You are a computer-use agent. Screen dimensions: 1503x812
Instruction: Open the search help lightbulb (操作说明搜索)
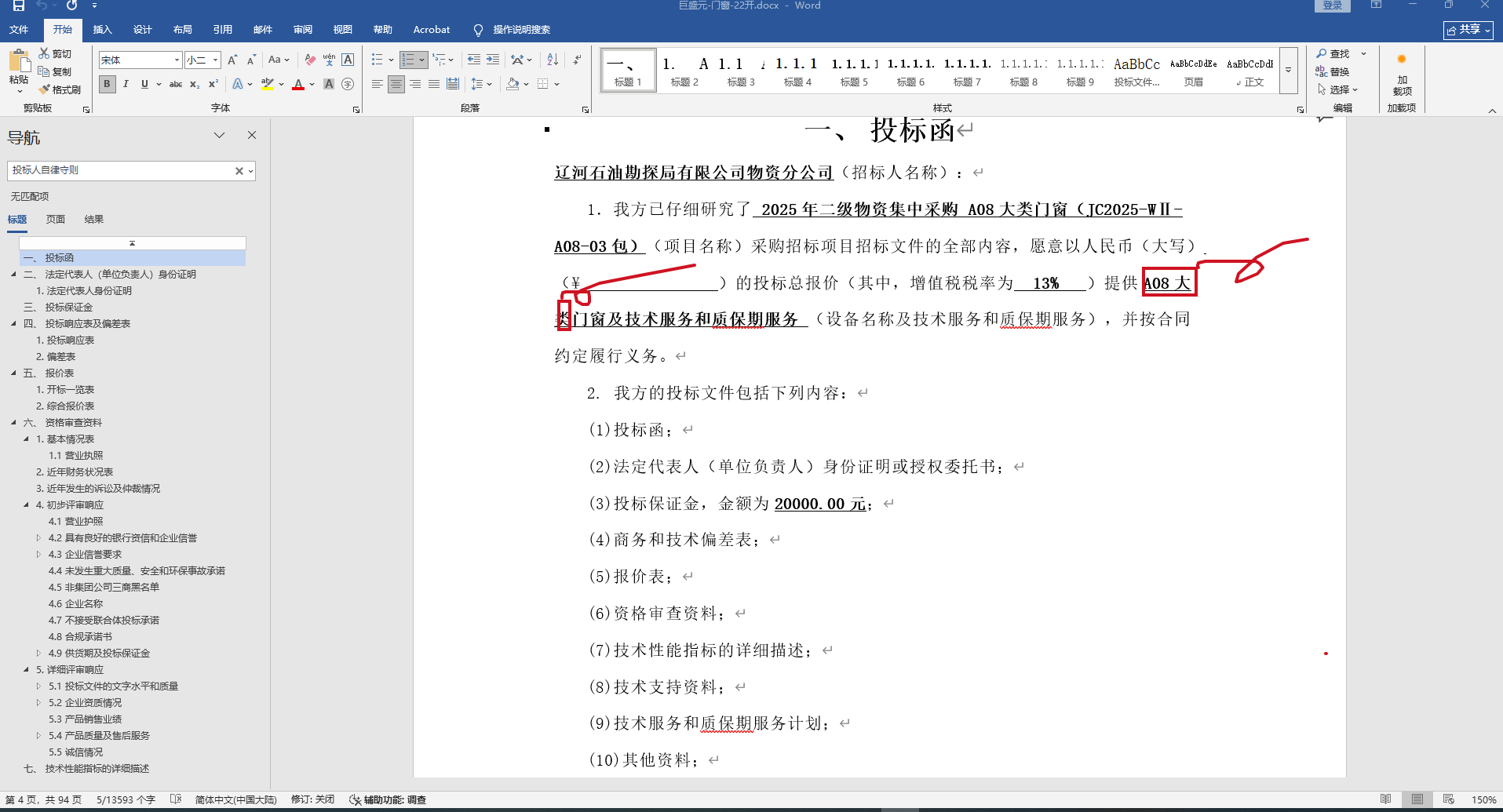512,30
